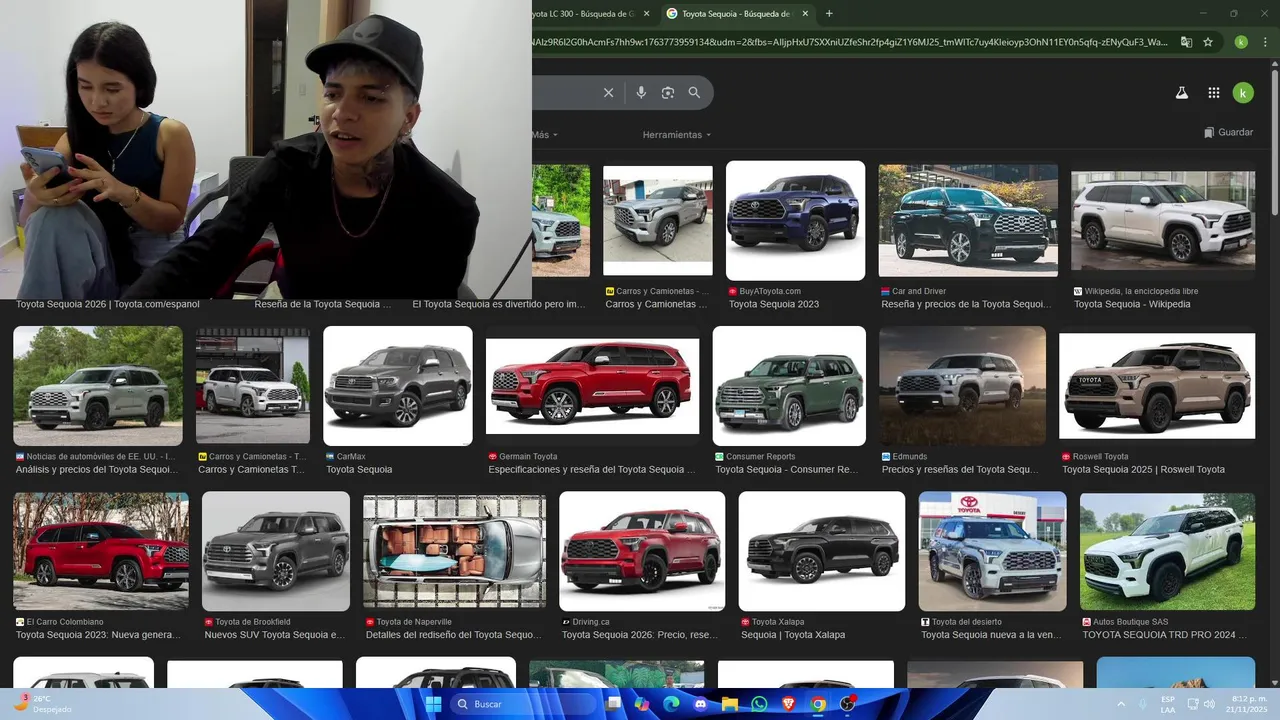Open the Noticias de automóviles silver Sequoia image

click(98, 386)
